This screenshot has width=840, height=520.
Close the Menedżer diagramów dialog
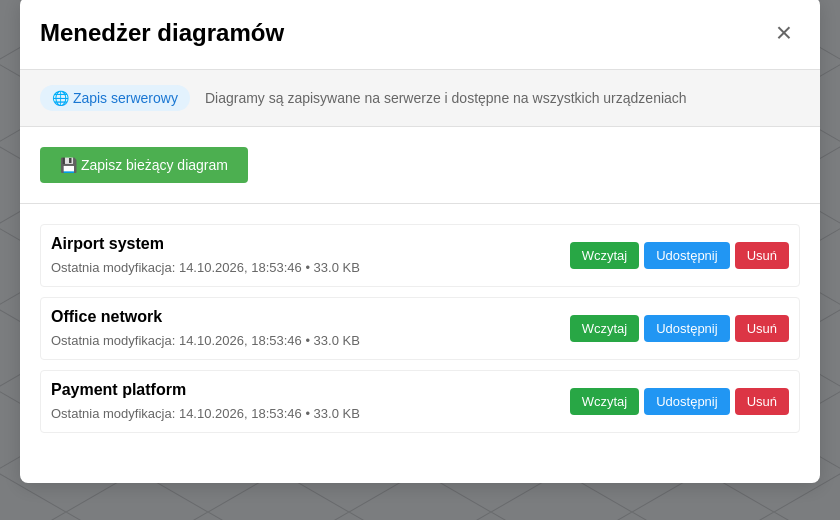point(783,33)
